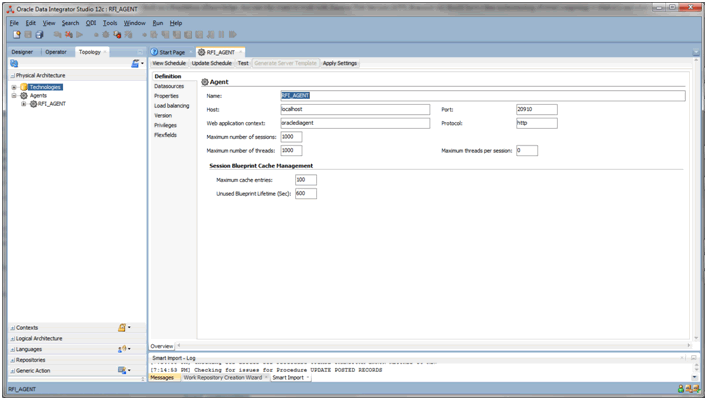Open the Flexfields section
This screenshot has width=707, height=400.
click(165, 135)
